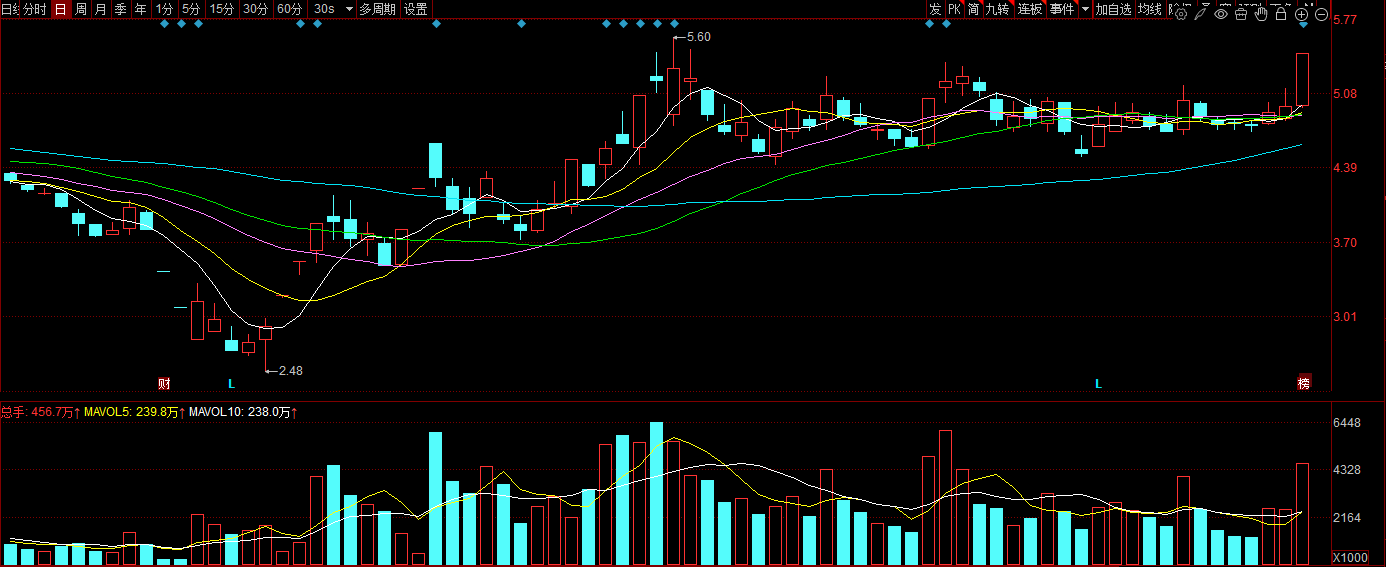Switch to 周 weekly period

tap(81, 9)
